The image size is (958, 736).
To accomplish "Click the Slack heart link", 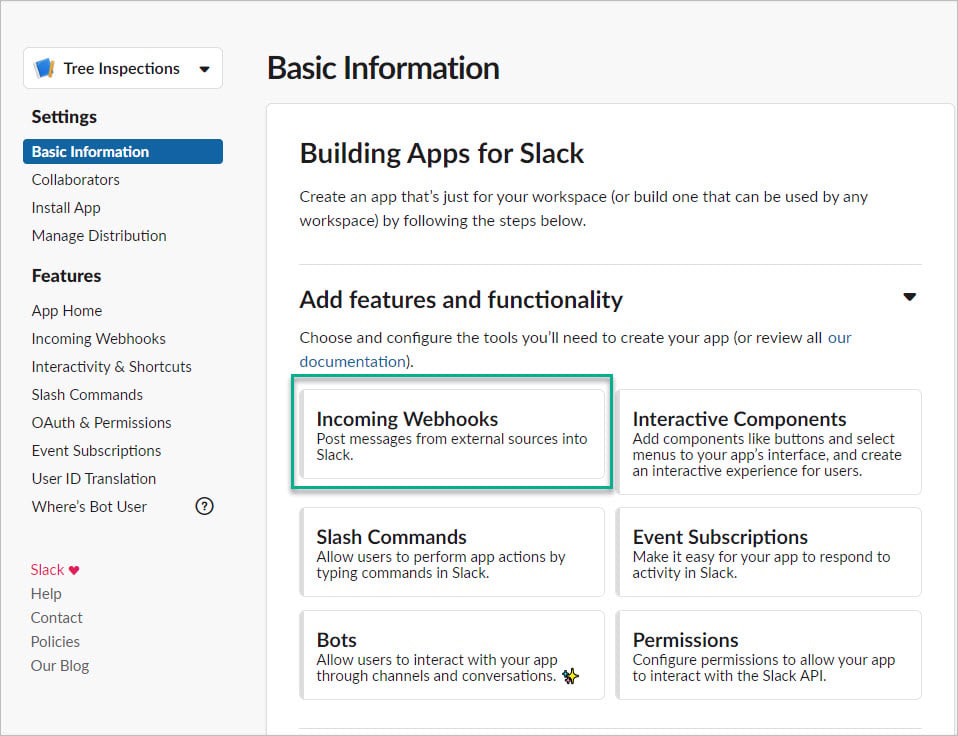I will (x=55, y=570).
